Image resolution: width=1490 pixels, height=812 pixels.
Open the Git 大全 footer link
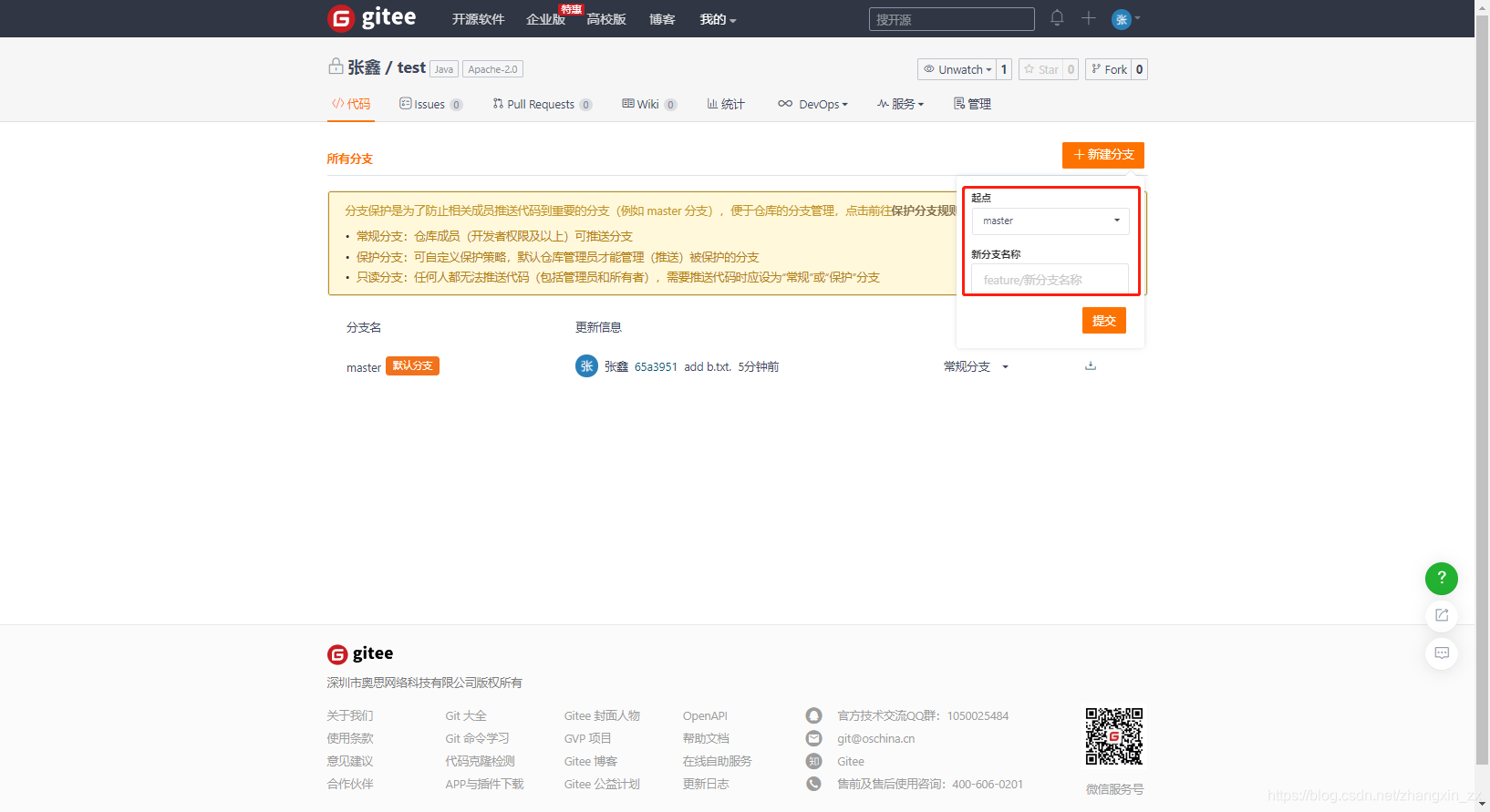(466, 715)
